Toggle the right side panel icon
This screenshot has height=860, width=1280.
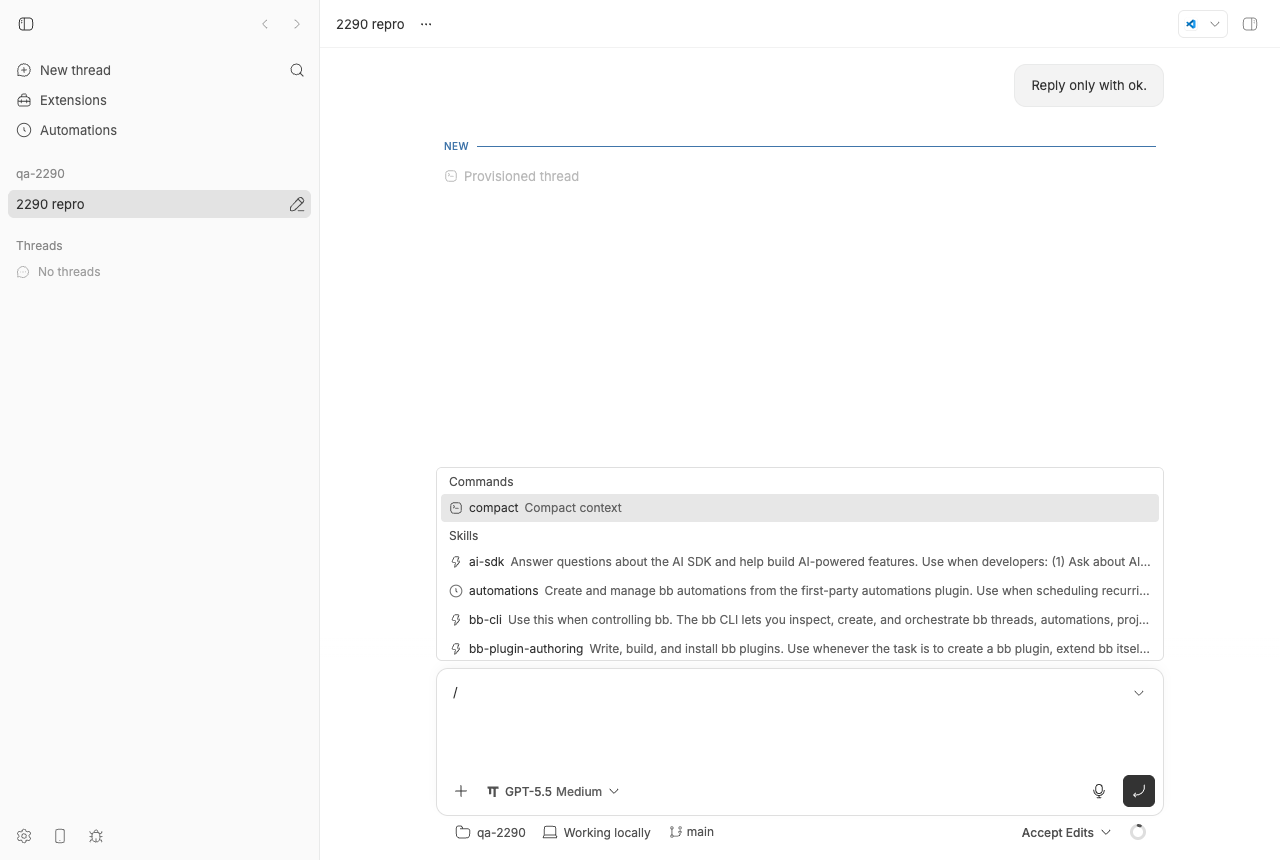(x=1250, y=24)
